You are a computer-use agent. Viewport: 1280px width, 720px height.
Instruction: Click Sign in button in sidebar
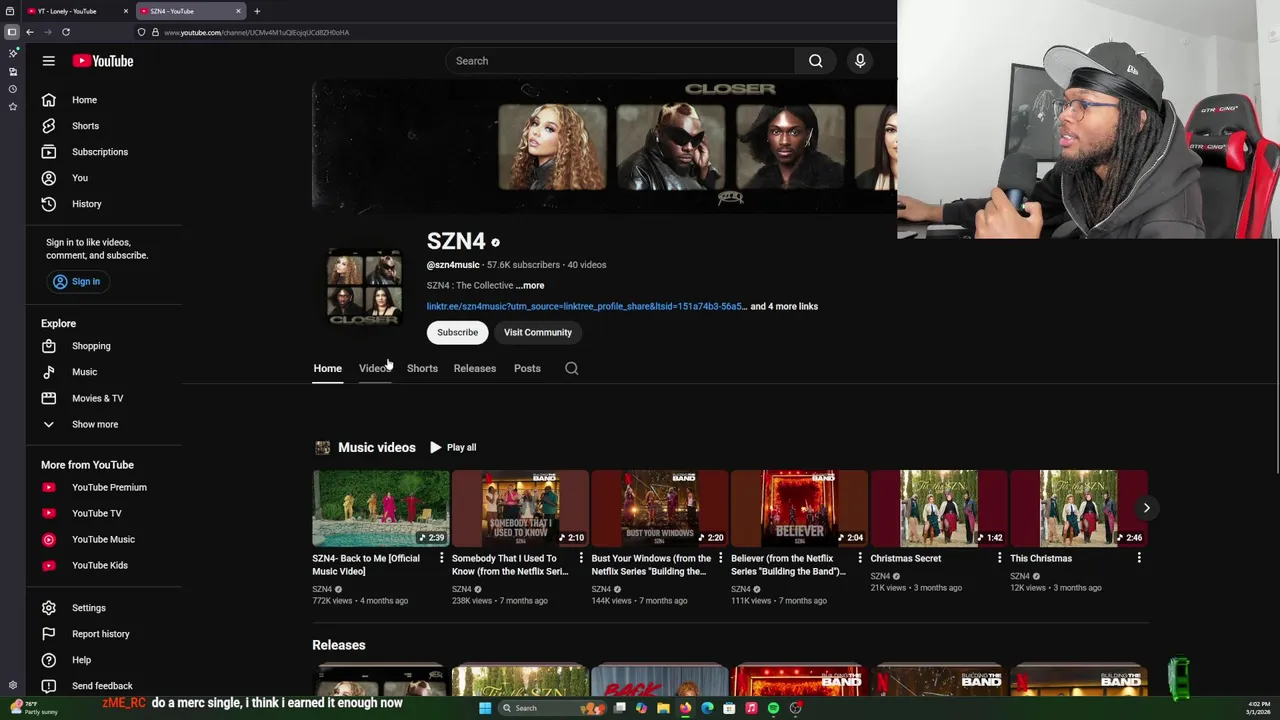pyautogui.click(x=77, y=282)
